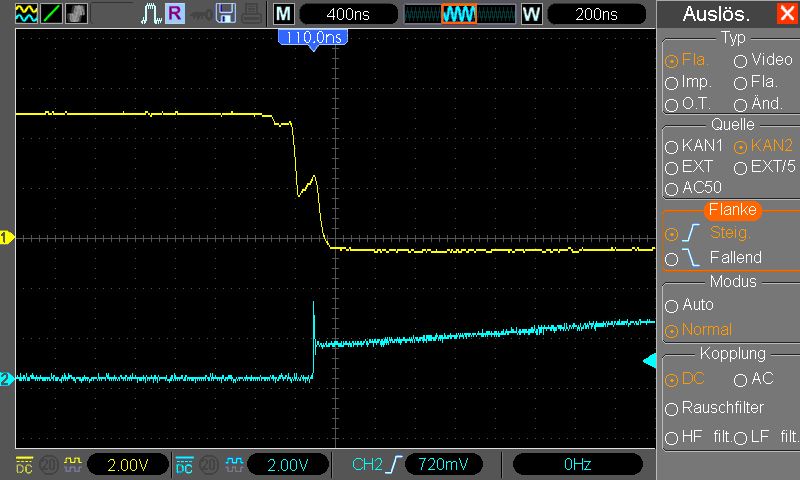Click the CH2 trigger source label
The height and width of the screenshot is (480, 800).
tap(367, 464)
